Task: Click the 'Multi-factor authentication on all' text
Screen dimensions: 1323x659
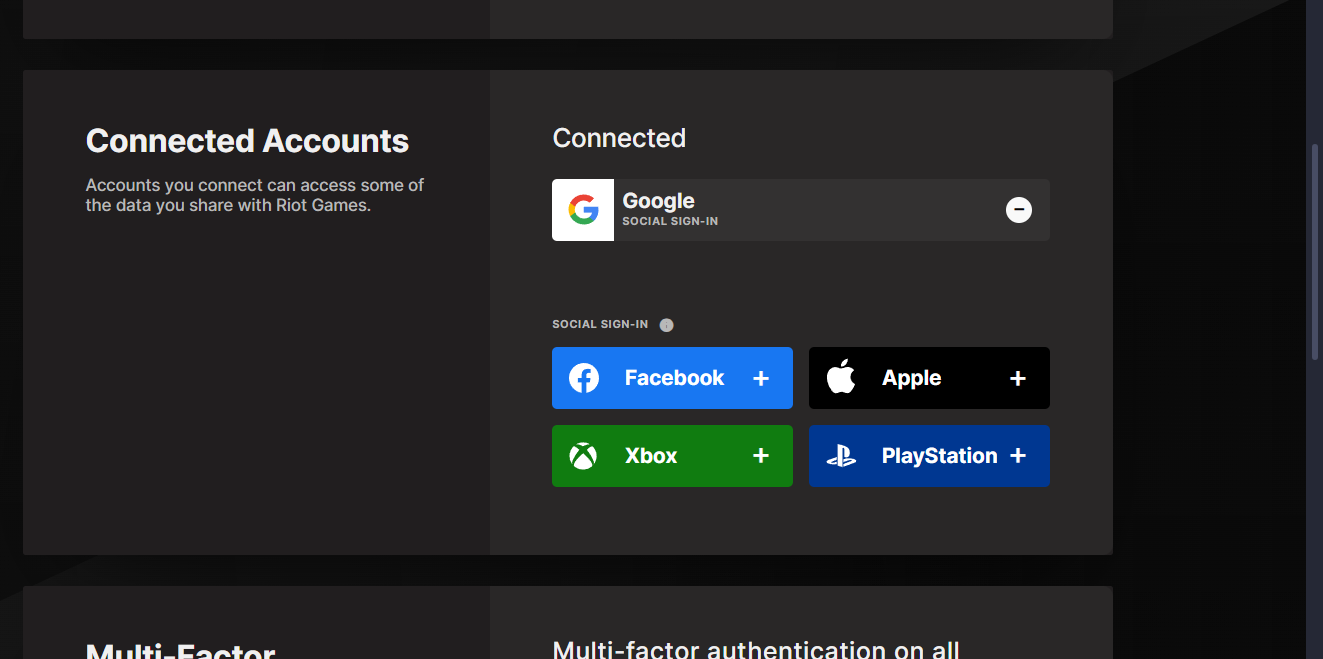Action: click(756, 650)
